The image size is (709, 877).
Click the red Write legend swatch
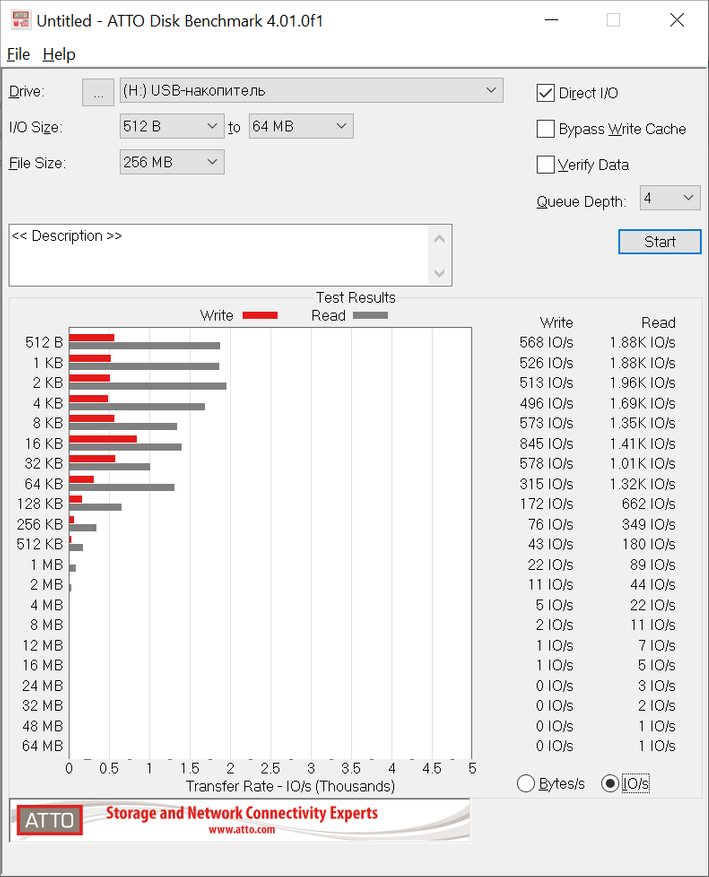(260, 315)
